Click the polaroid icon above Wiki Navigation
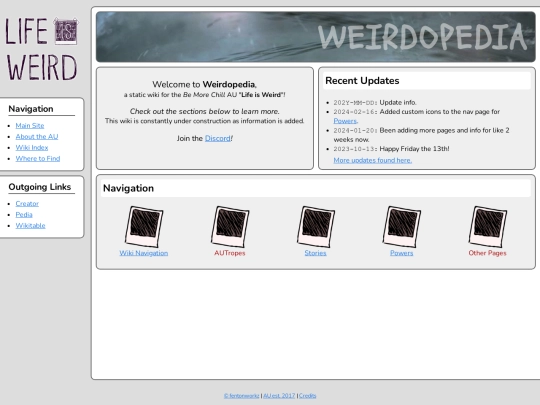 [x=144, y=227]
